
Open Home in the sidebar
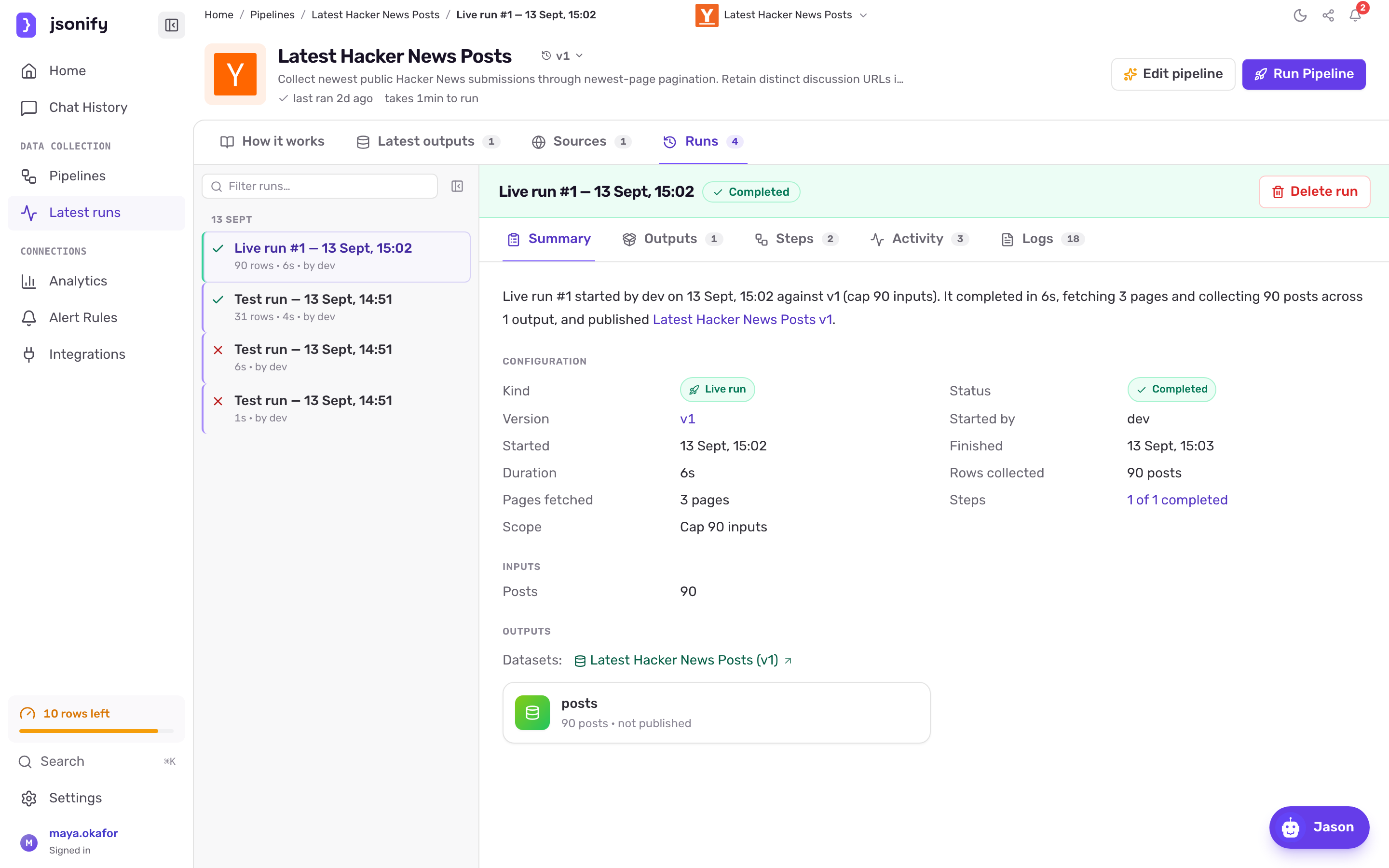pyautogui.click(x=96, y=70)
